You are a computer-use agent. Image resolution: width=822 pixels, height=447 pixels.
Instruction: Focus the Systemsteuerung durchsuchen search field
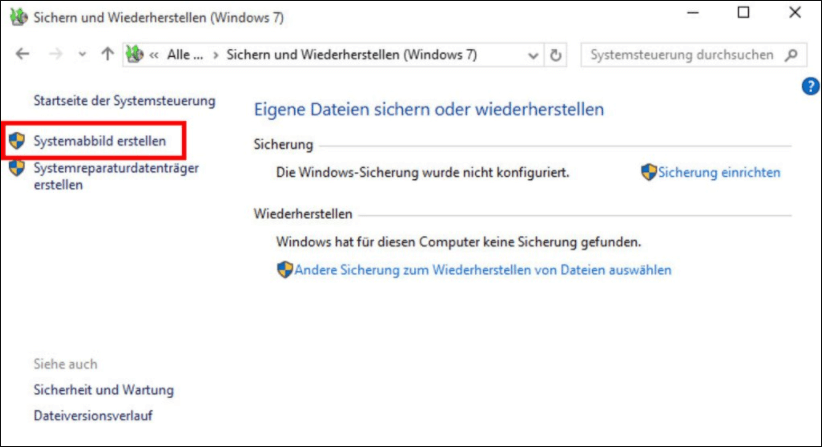pos(682,55)
